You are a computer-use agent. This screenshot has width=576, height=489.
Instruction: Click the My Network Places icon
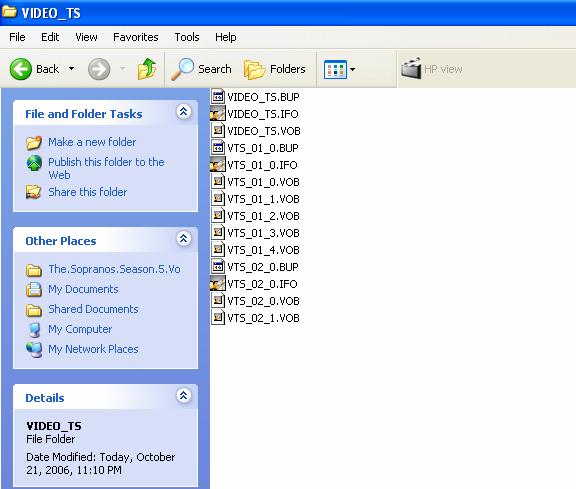coord(34,349)
